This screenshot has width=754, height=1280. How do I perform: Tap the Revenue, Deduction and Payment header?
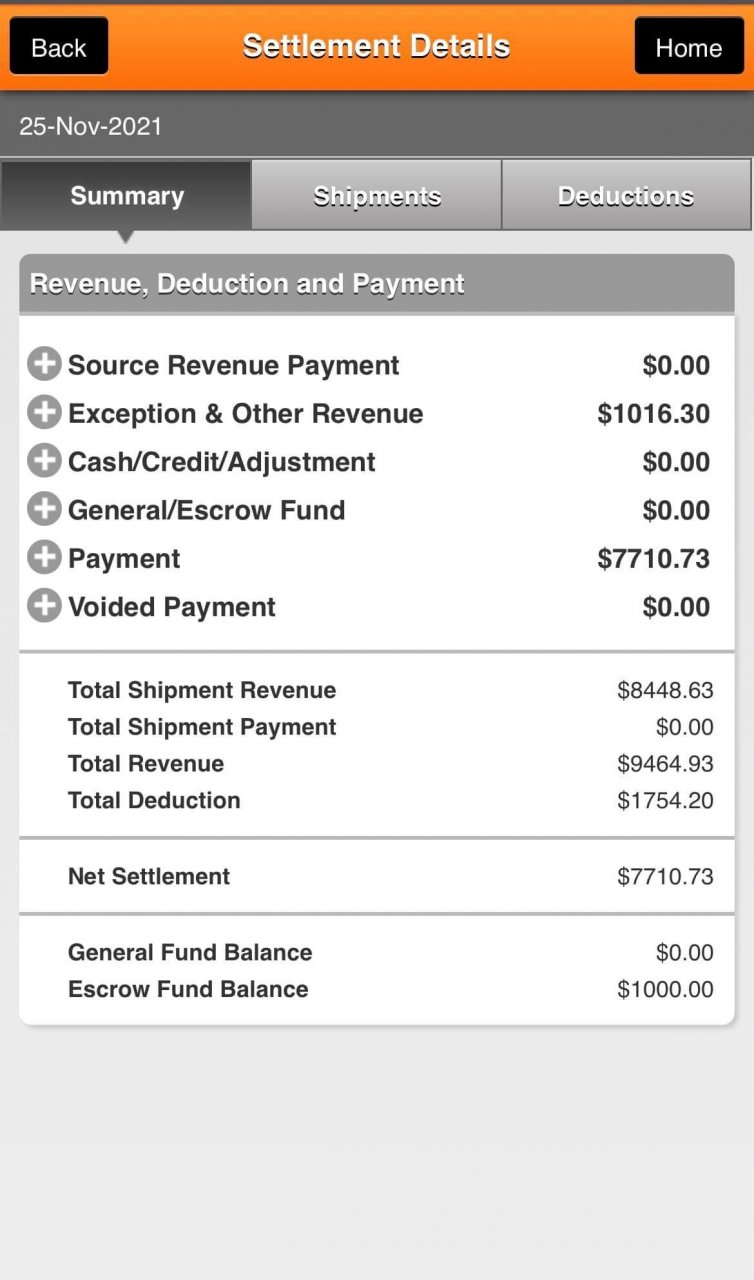pos(377,284)
